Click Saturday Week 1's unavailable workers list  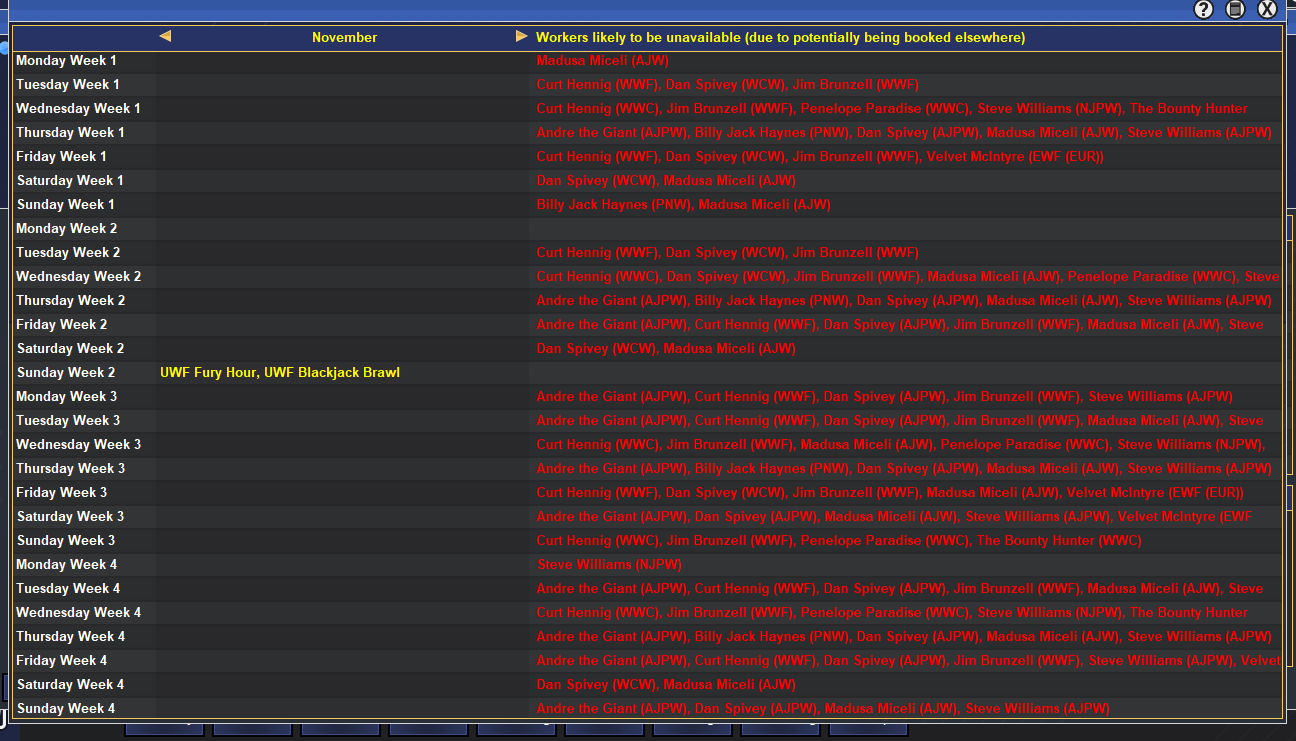(666, 181)
